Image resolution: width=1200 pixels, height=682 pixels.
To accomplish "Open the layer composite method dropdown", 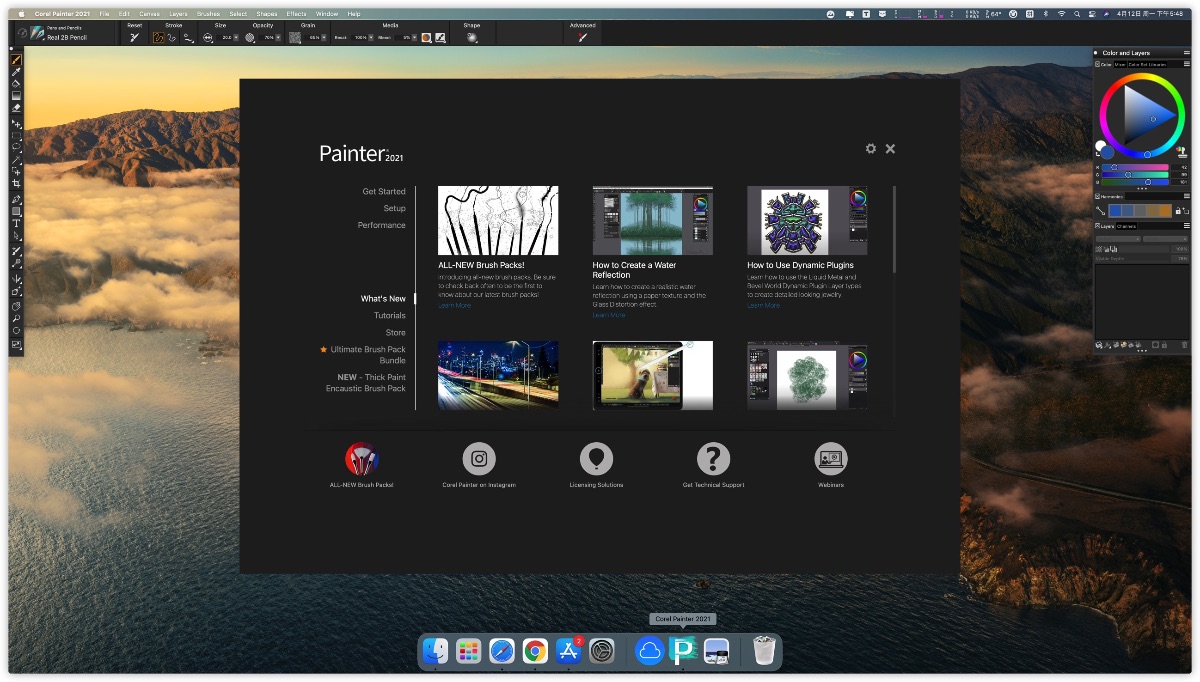I will coord(1119,239).
